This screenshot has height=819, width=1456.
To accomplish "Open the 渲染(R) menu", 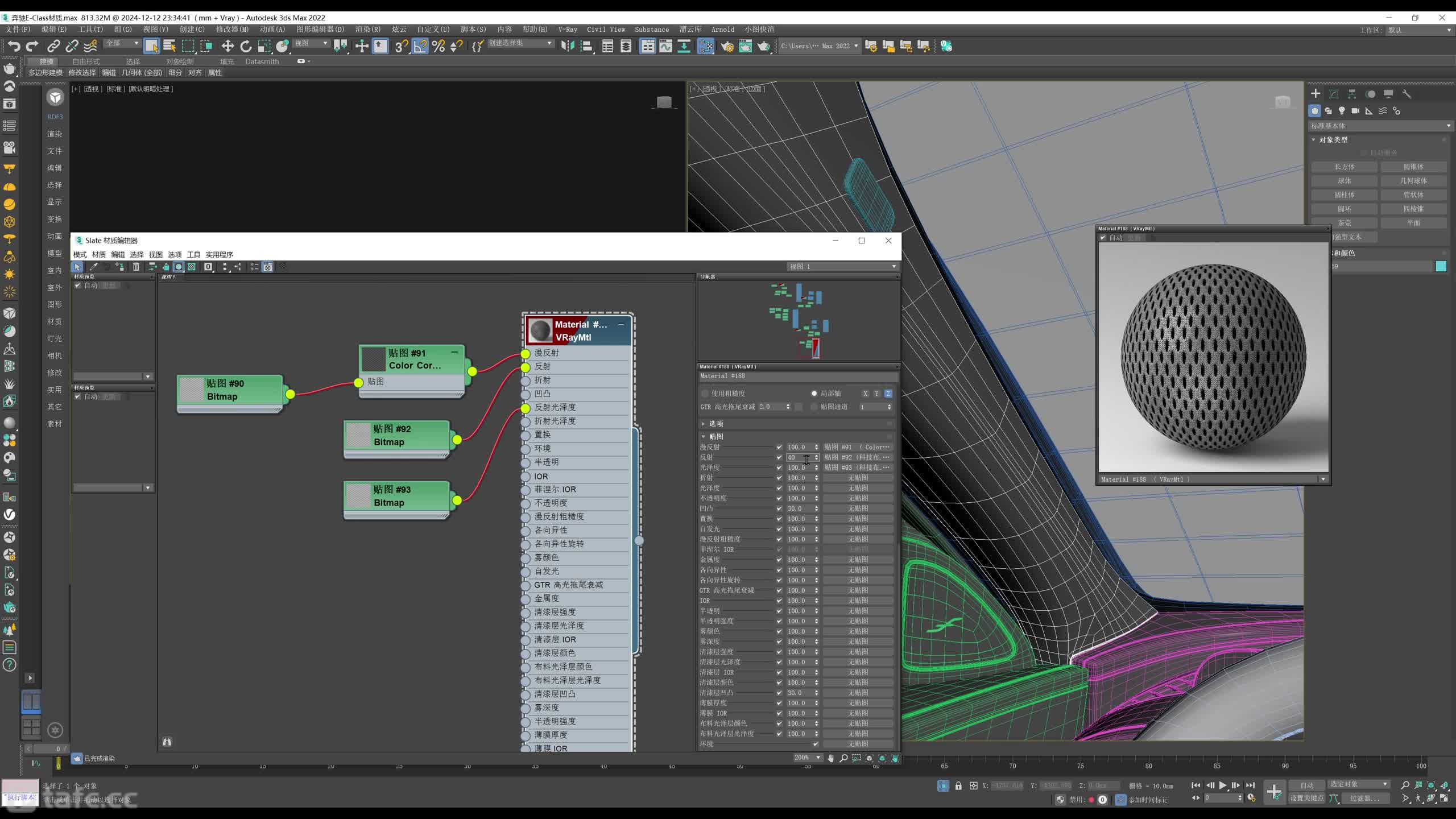I will 367,30.
